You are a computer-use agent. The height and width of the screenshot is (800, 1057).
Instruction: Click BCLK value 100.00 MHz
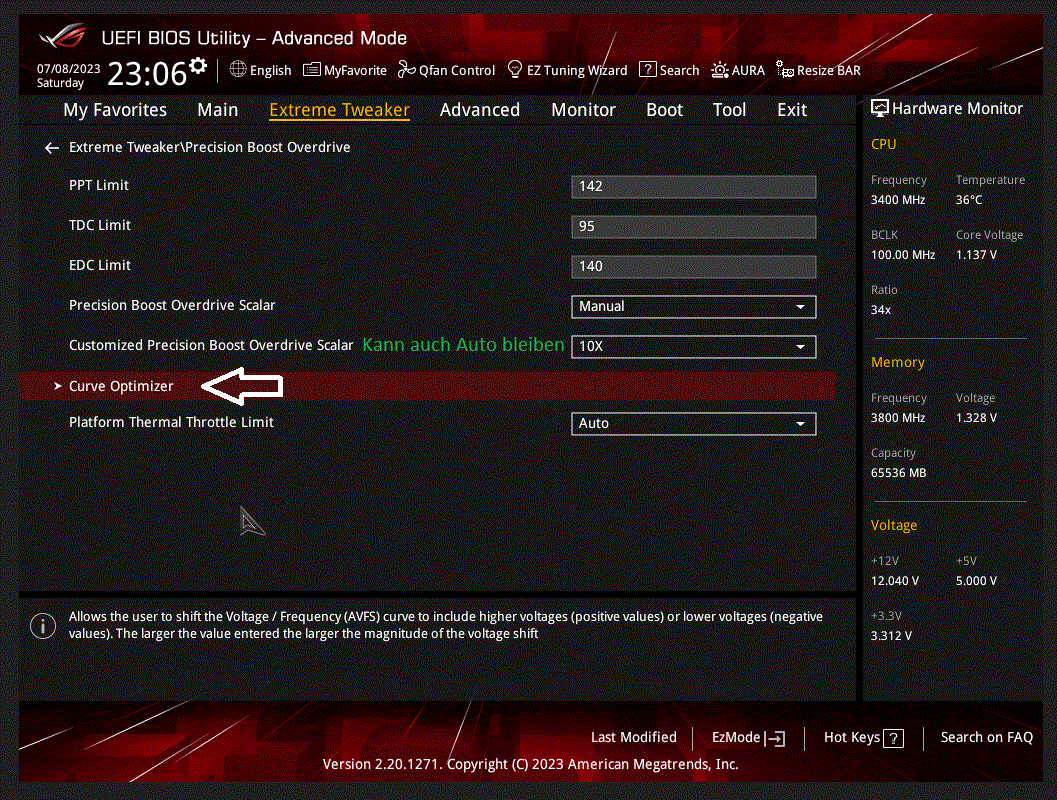903,255
